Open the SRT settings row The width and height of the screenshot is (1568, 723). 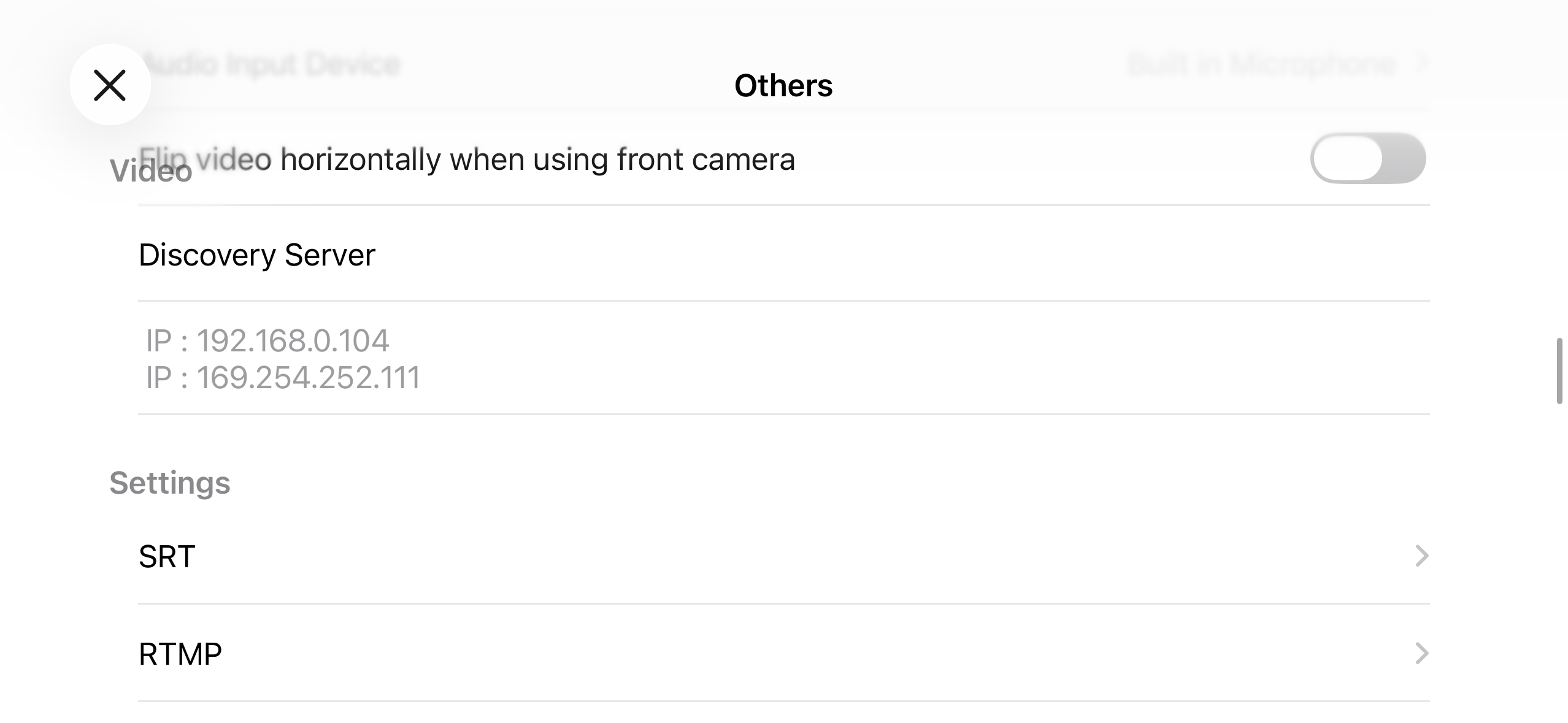tap(783, 556)
